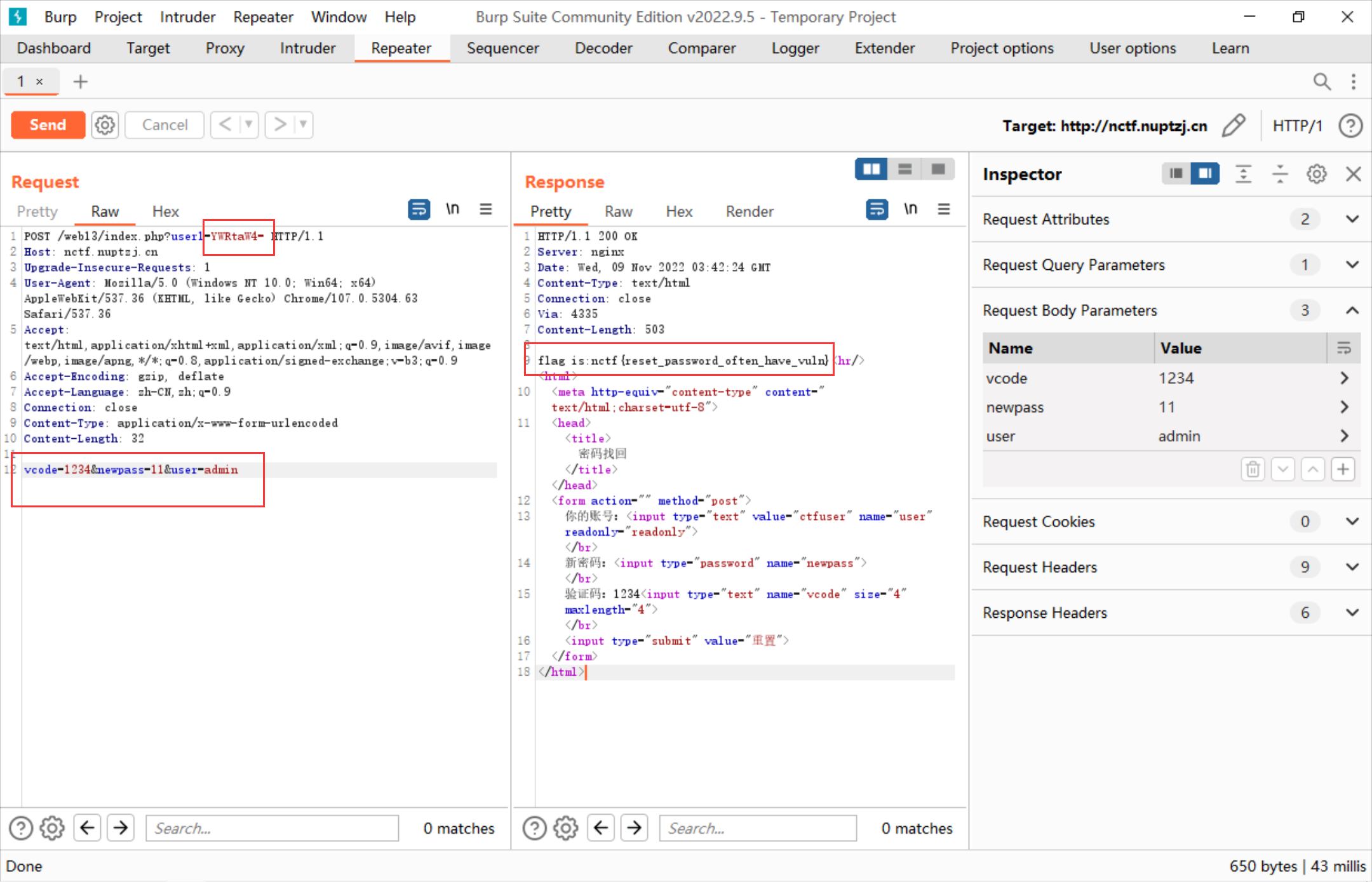Click the Response search input field

757,828
